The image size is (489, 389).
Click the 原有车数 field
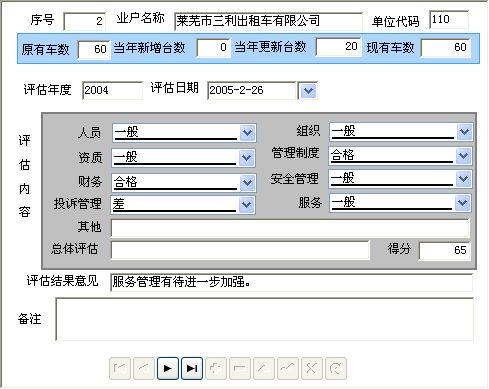coord(94,49)
